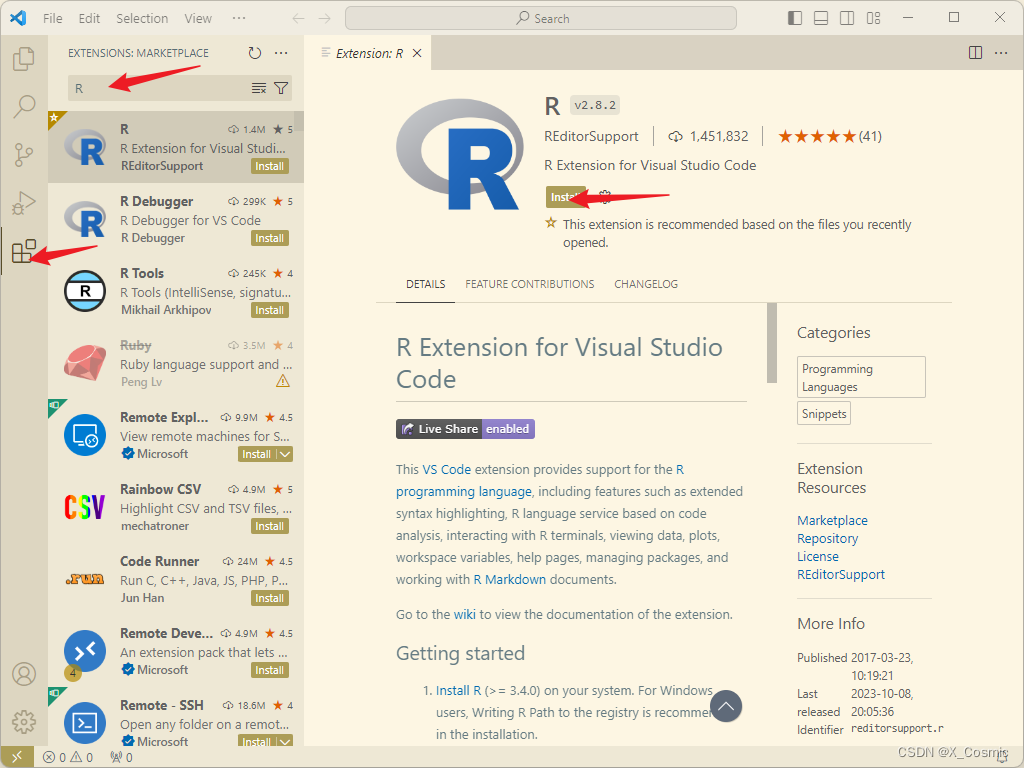Open the View menu
This screenshot has height=768, width=1024.
198,18
